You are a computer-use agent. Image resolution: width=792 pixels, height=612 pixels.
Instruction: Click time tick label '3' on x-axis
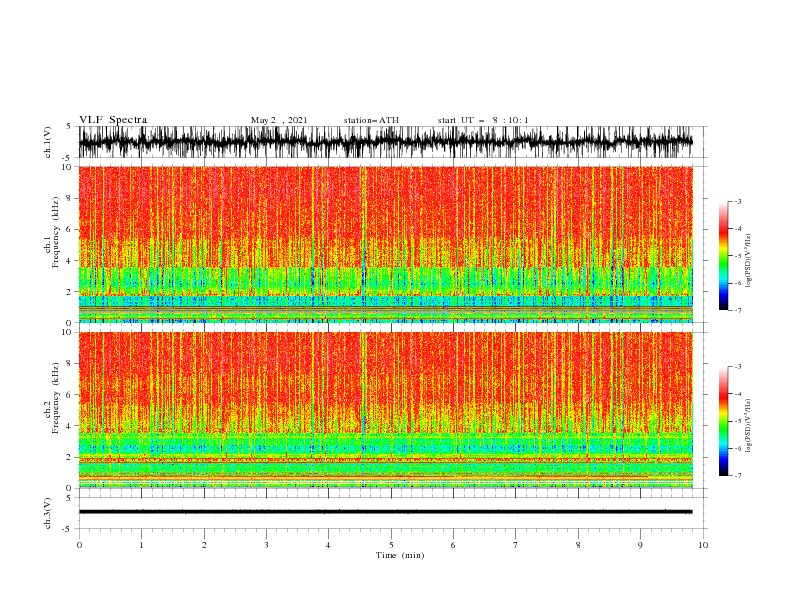pyautogui.click(x=266, y=545)
